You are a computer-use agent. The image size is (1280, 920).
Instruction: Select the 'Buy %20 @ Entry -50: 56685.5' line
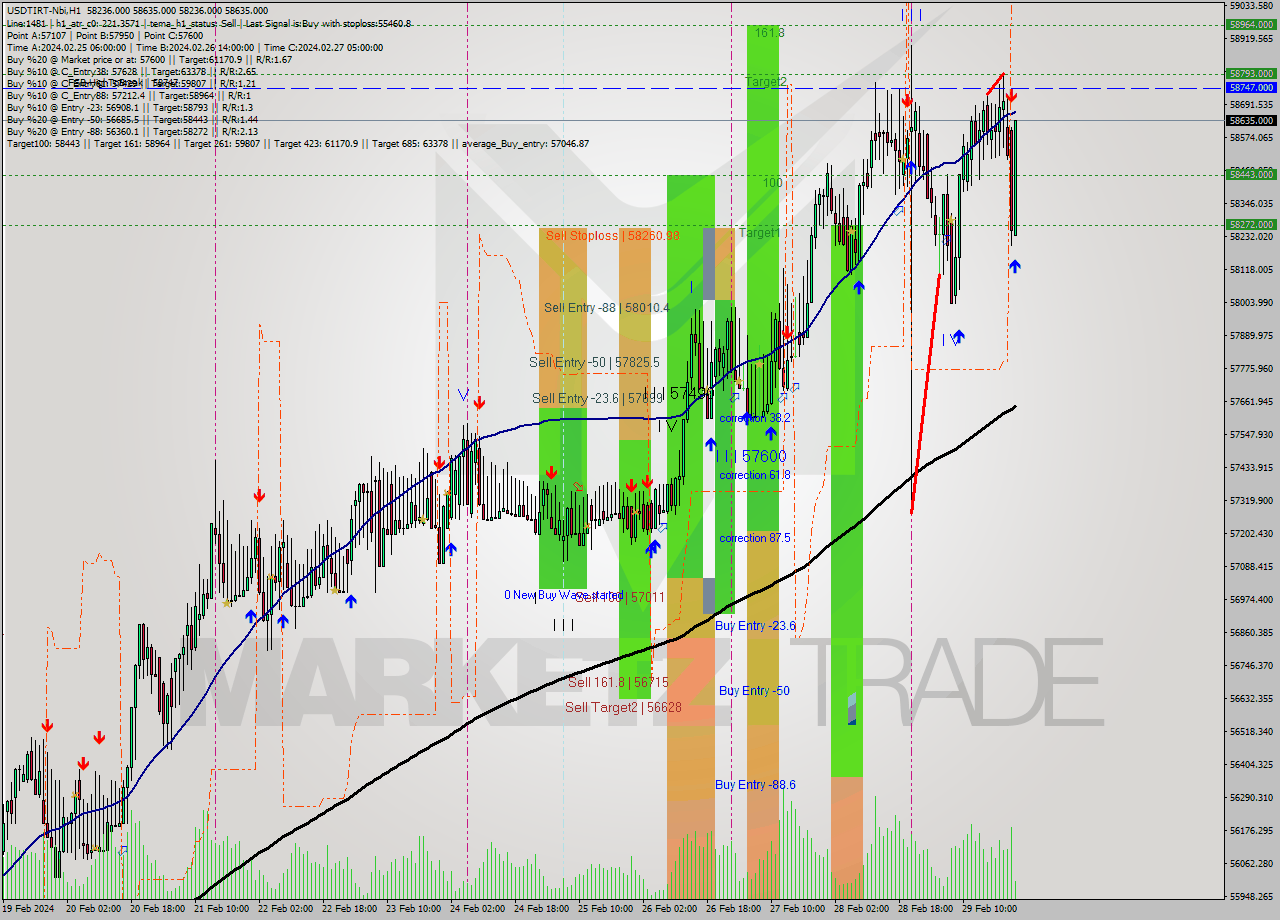click(133, 119)
